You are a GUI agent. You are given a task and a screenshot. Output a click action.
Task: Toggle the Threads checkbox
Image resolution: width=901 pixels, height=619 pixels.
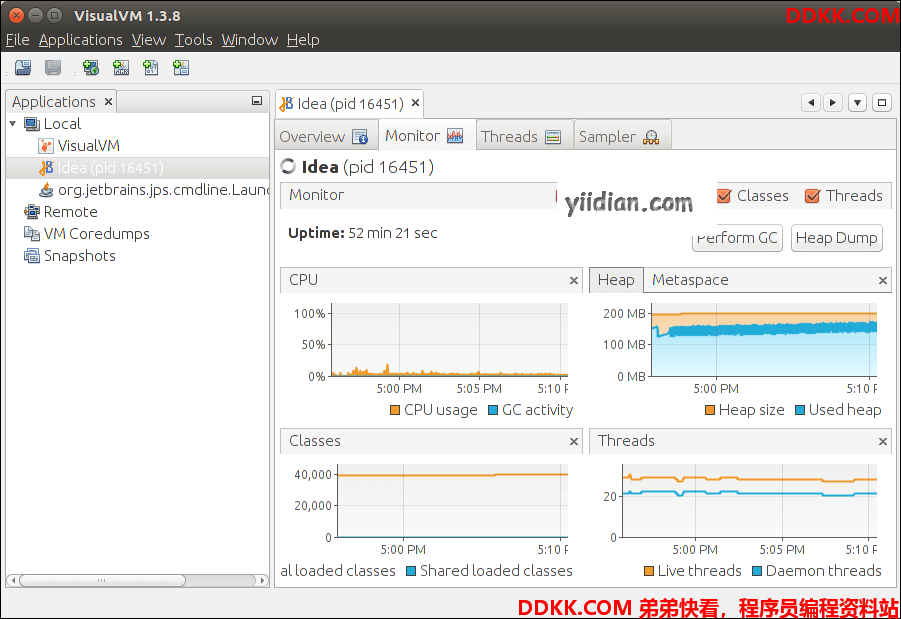[x=812, y=196]
